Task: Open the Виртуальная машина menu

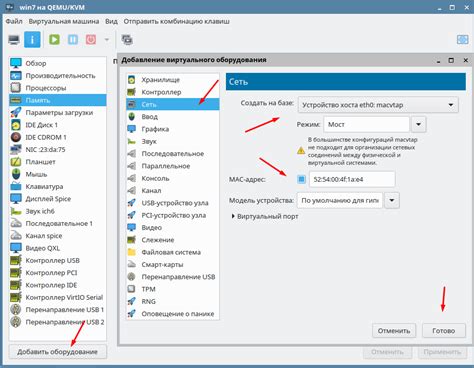Action: (x=64, y=21)
